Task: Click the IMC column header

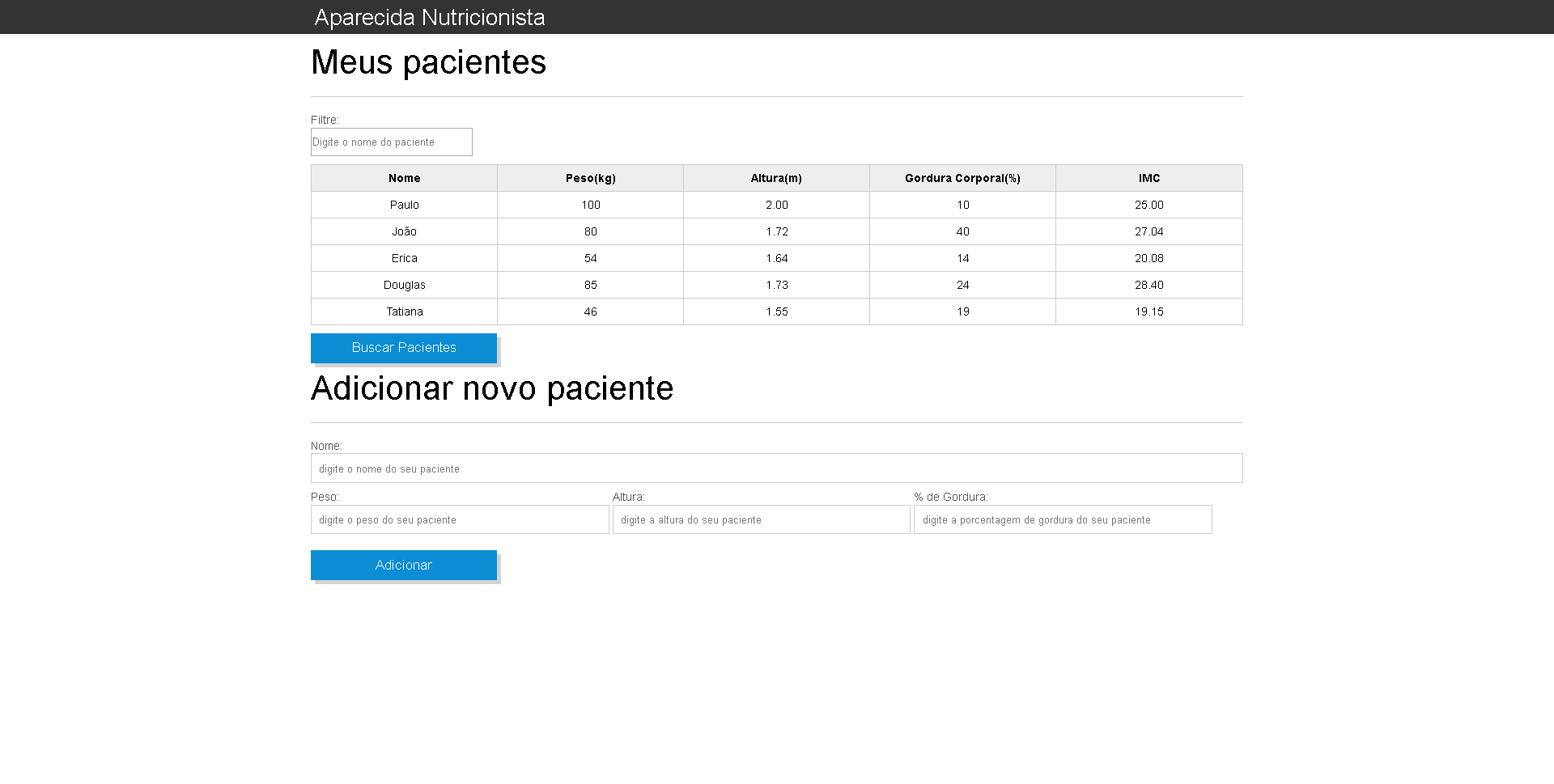Action: [x=1149, y=178]
